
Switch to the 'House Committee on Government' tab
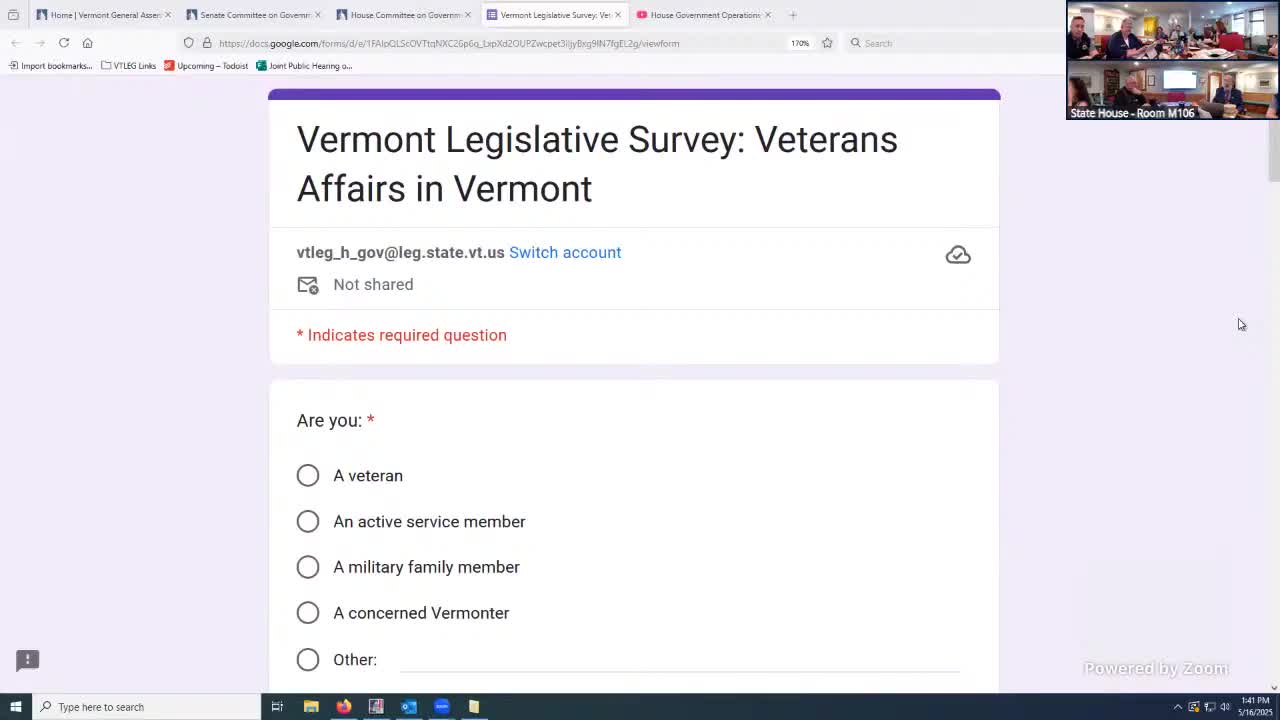(400, 15)
